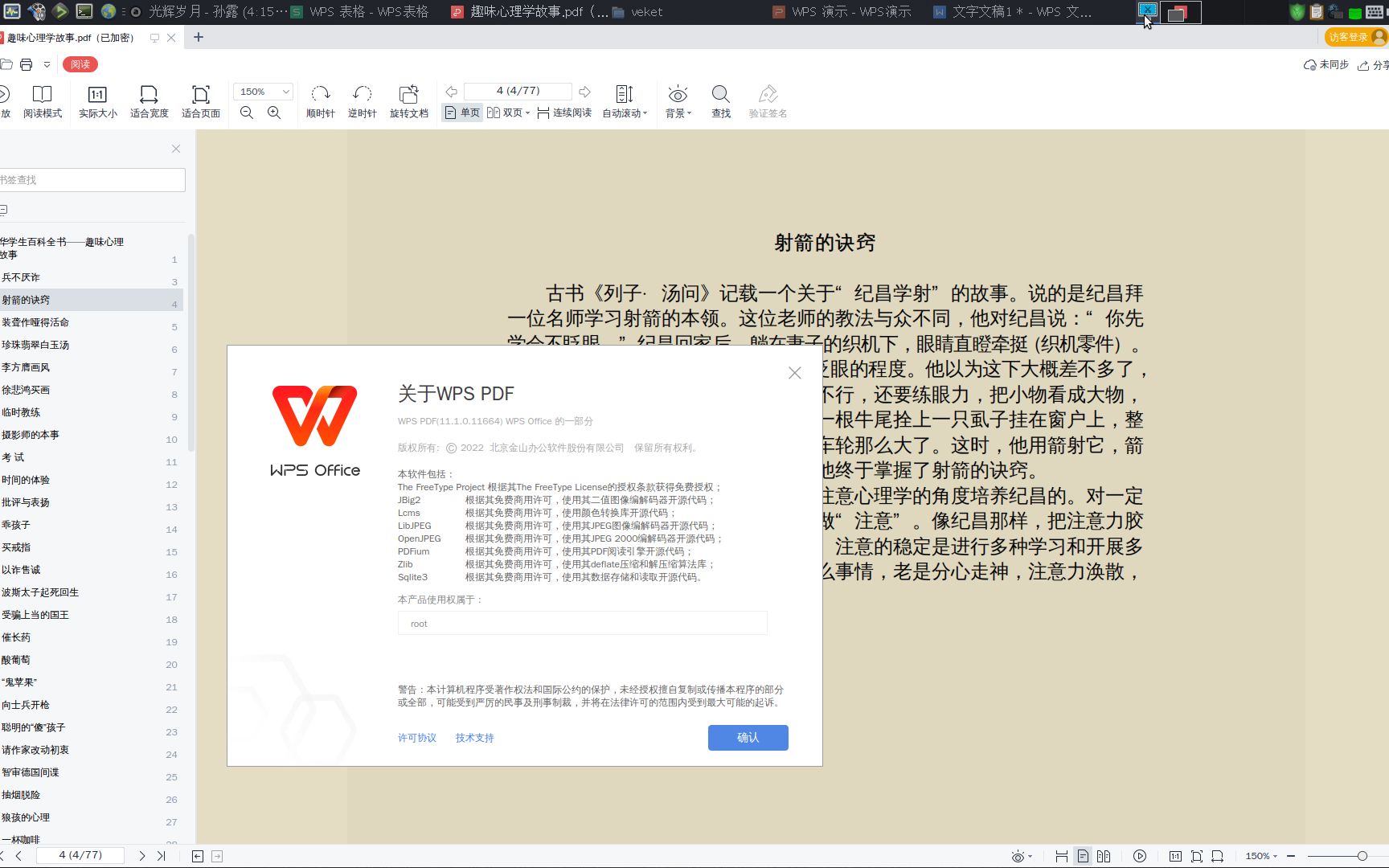Click 许可协议 license link in About dialog

coord(417,738)
